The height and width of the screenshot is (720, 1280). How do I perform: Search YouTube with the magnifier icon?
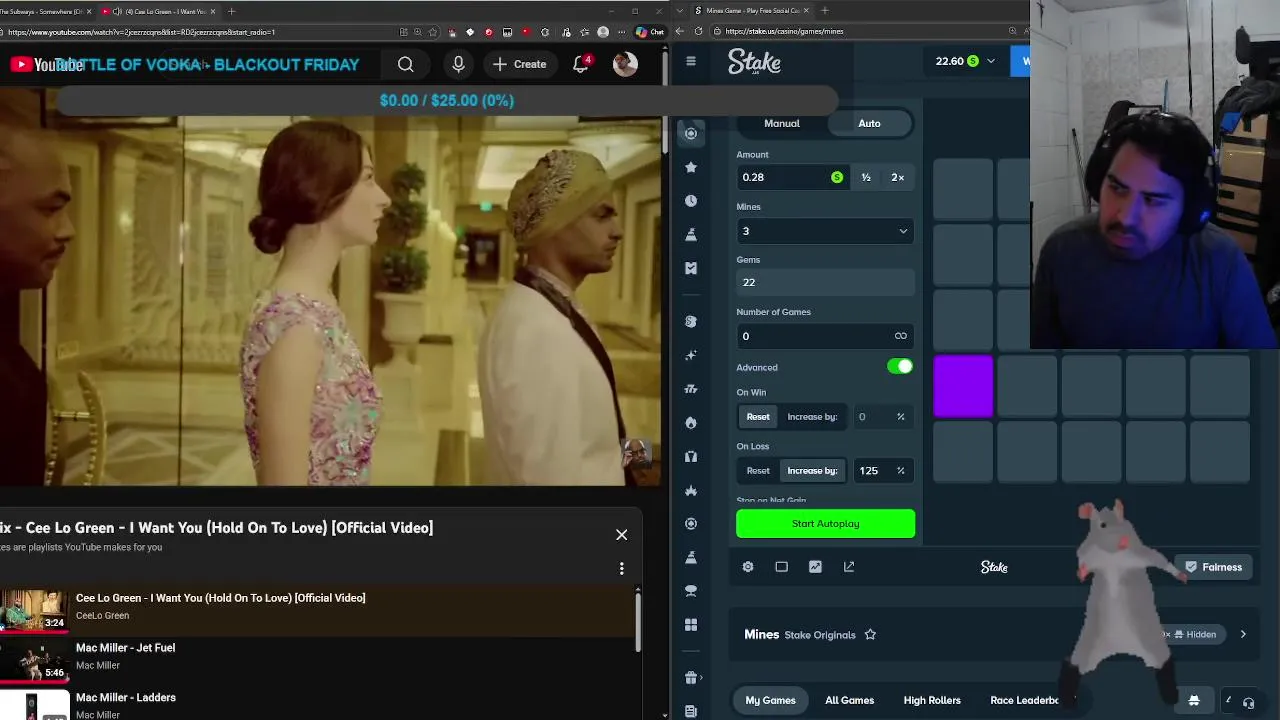point(405,64)
